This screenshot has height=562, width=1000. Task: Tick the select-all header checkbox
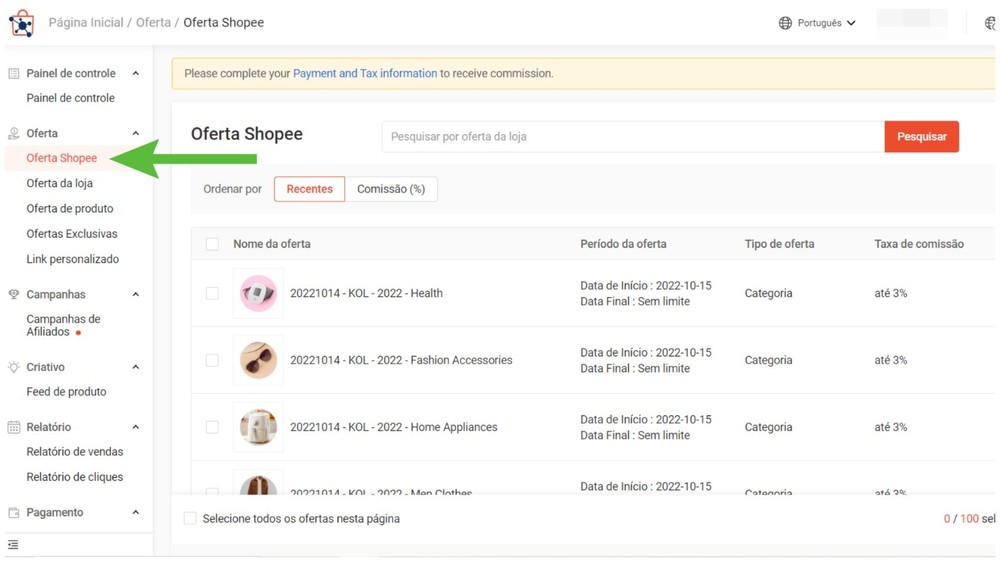[x=212, y=244]
